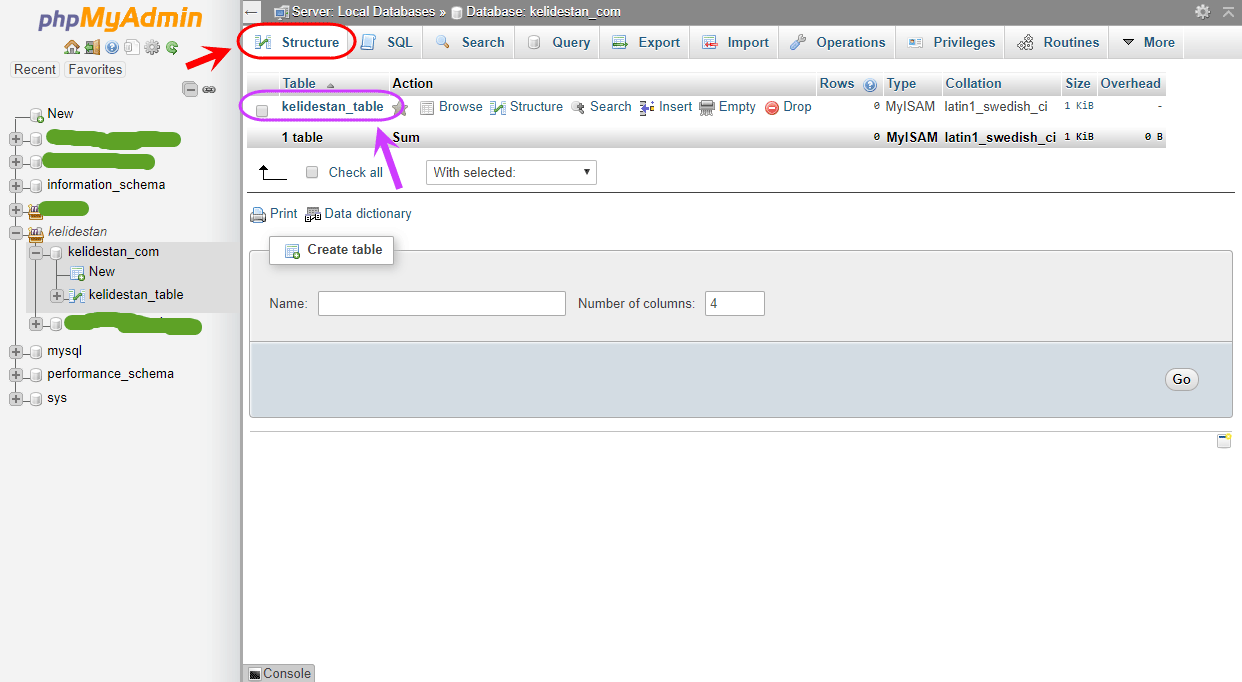Expand the kelidestan_table tree node

click(57, 296)
